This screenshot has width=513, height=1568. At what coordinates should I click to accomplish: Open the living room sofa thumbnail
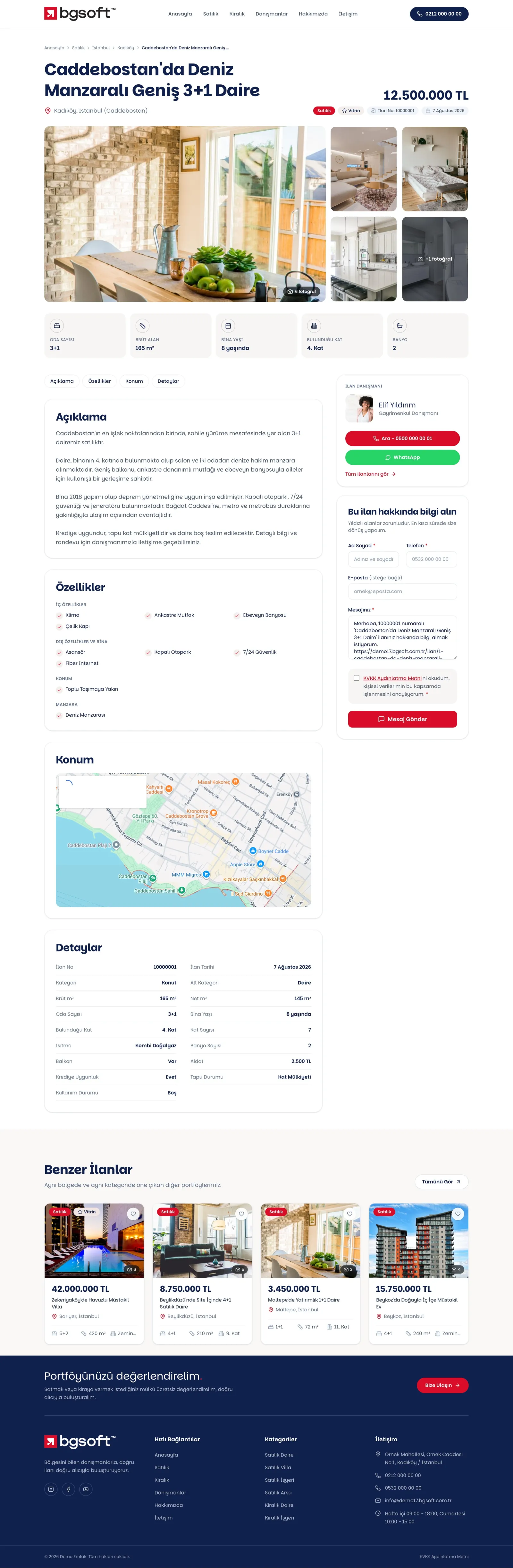point(363,169)
